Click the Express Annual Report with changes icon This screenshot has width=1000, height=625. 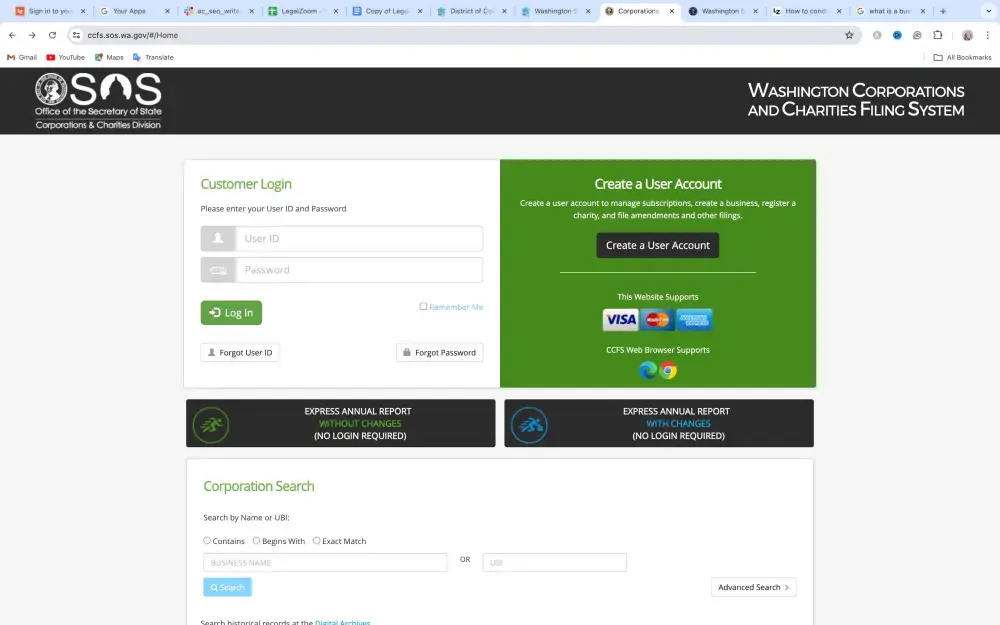click(x=529, y=424)
